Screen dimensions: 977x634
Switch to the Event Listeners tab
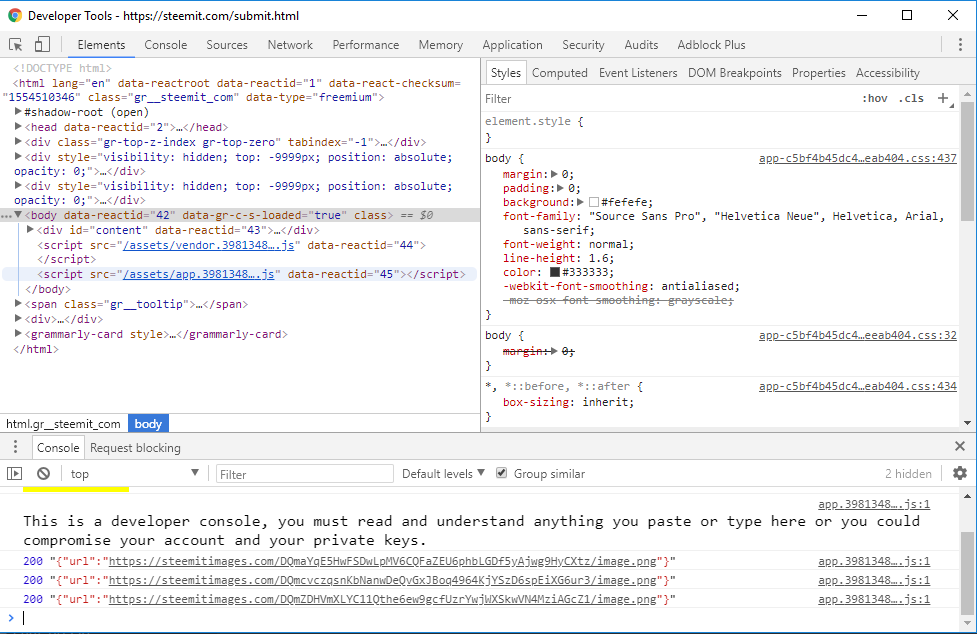[x=638, y=73]
